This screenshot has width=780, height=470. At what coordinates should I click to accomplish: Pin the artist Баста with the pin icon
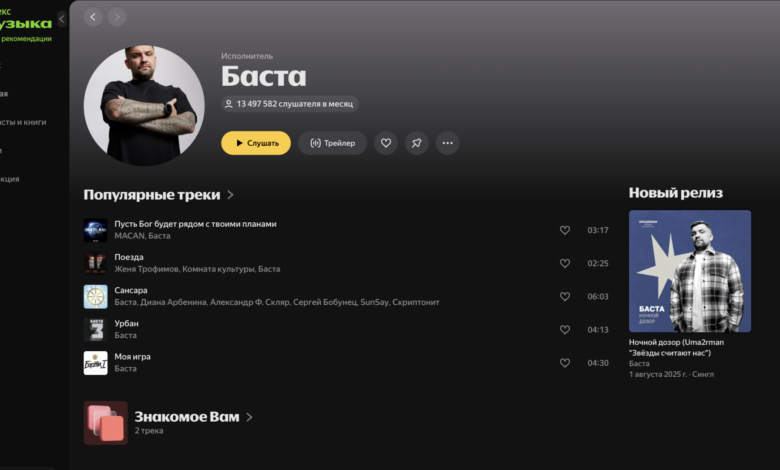(417, 143)
